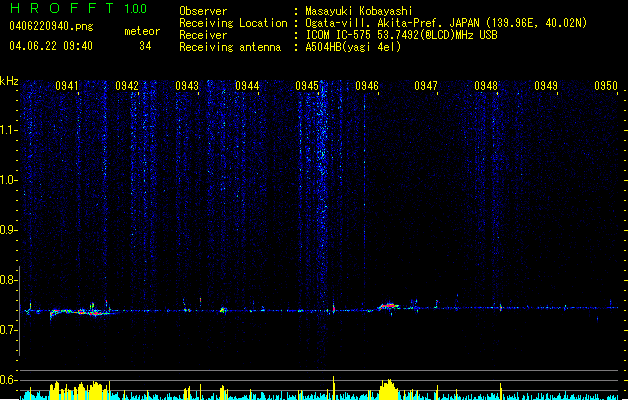Select the 0950 time marker

[606, 86]
